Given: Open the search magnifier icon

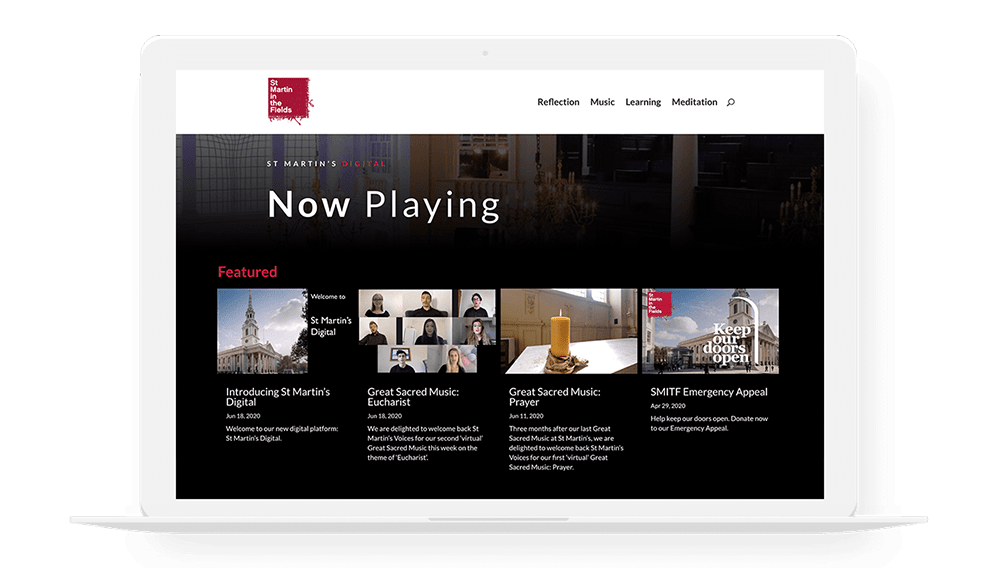Looking at the screenshot, I should tap(731, 102).
